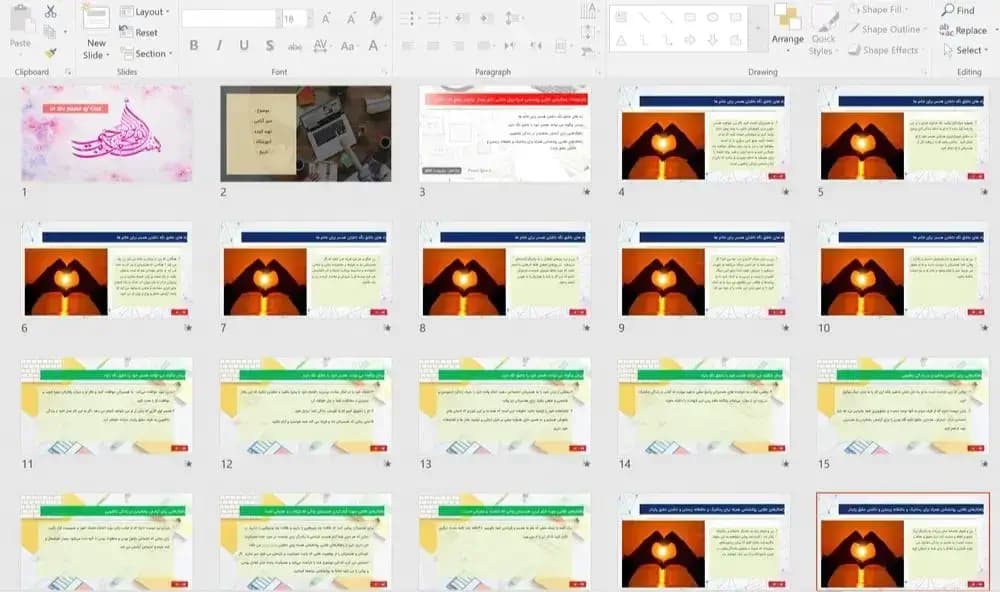The image size is (1000, 592).
Task: Open the Arrange menu
Action: pyautogui.click(x=788, y=26)
